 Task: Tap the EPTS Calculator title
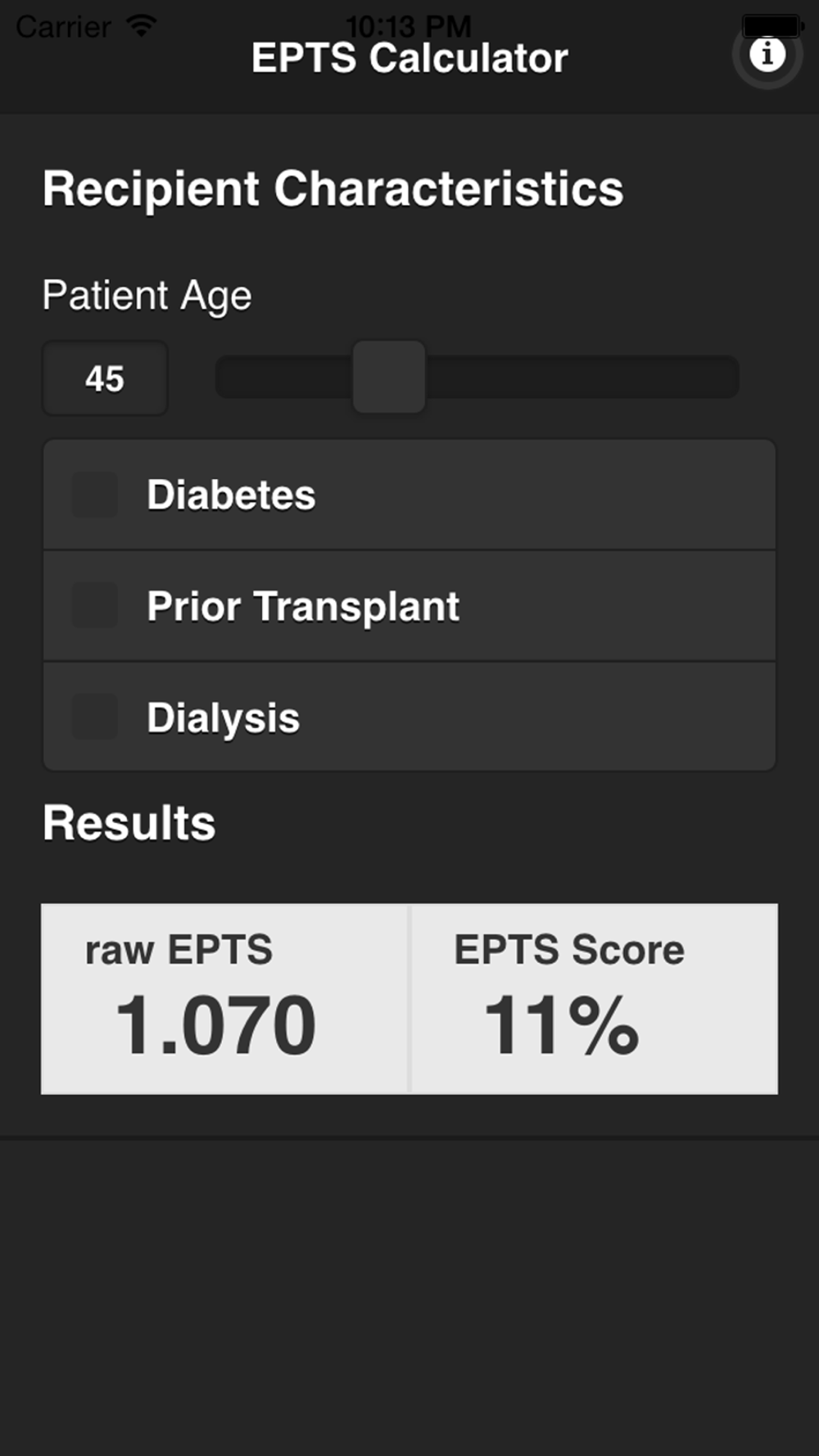coord(409,58)
